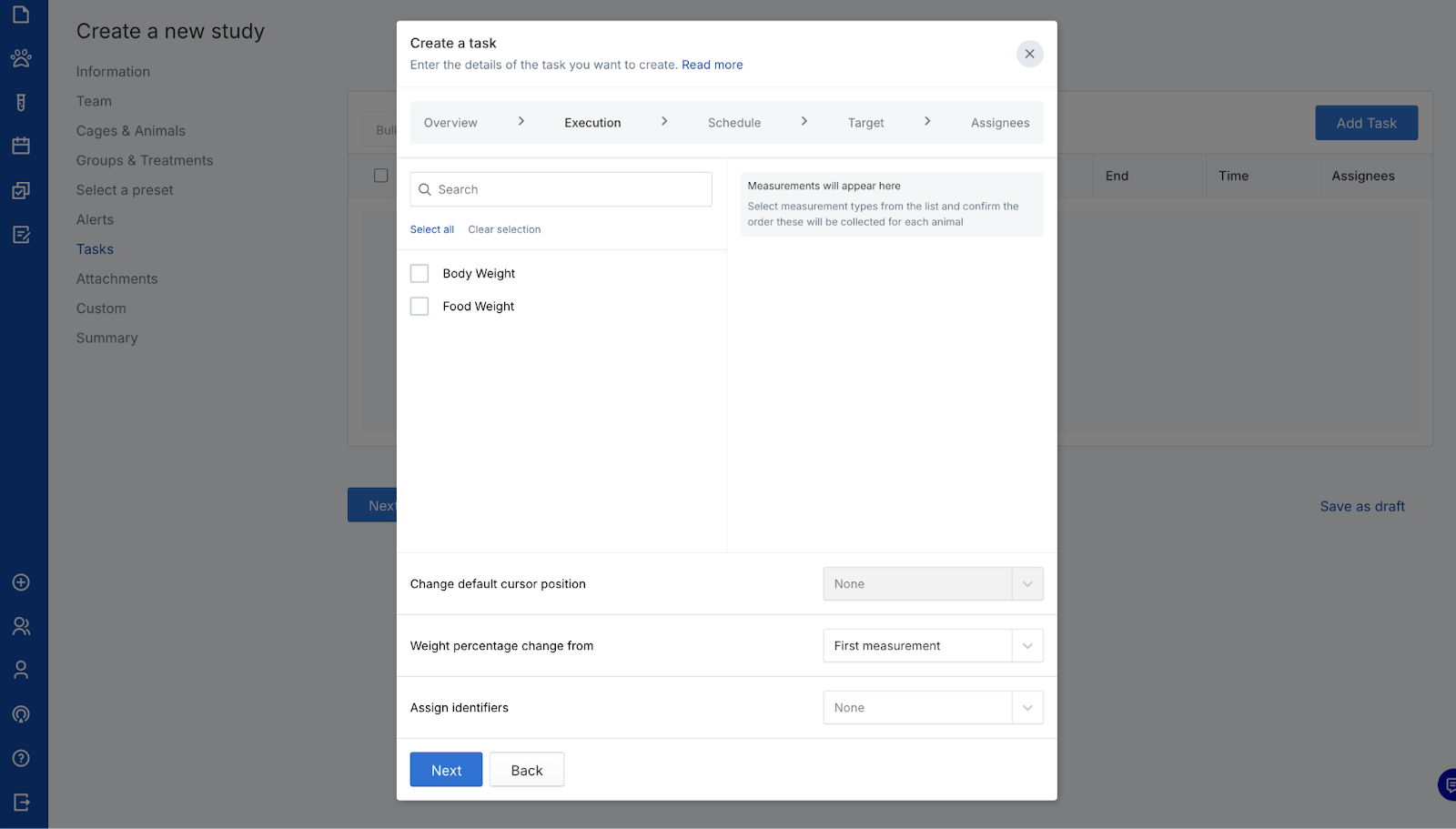Toggle the select-all checkbox in task table header
This screenshot has width=1456, height=829.
381,176
